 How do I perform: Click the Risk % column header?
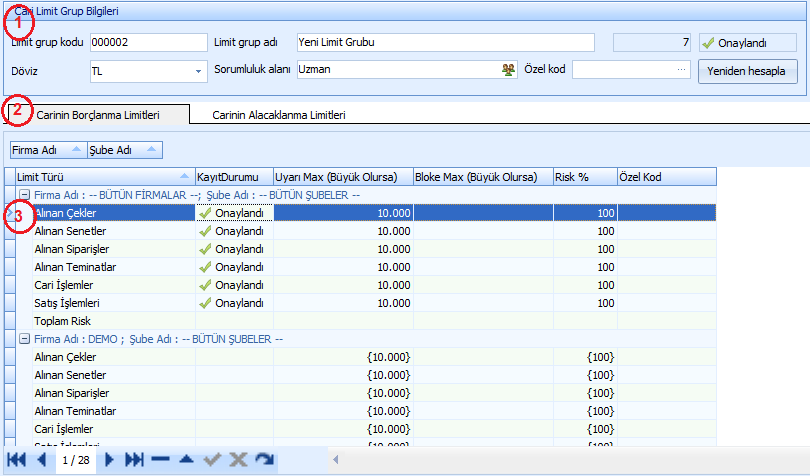point(585,177)
